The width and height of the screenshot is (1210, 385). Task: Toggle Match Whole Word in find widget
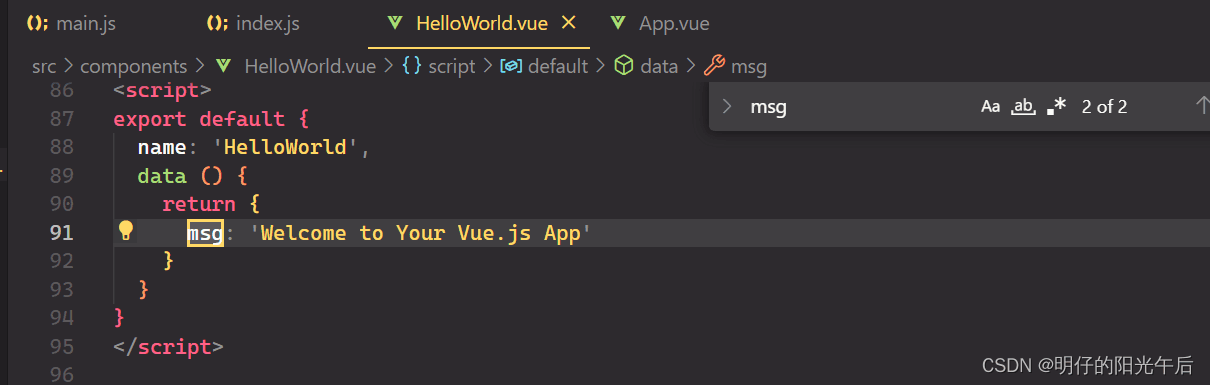(x=1023, y=106)
